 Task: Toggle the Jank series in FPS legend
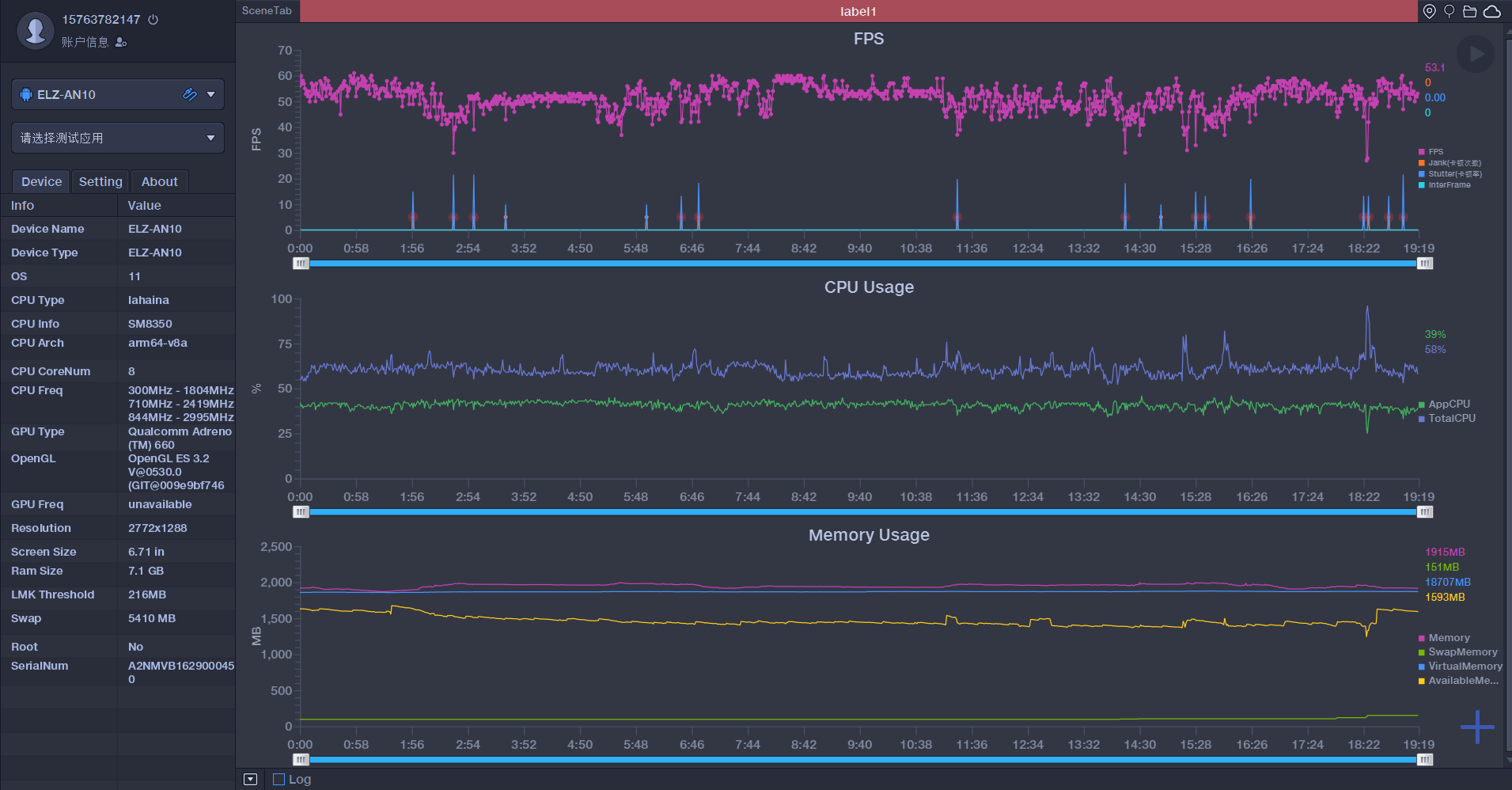pyautogui.click(x=1449, y=163)
